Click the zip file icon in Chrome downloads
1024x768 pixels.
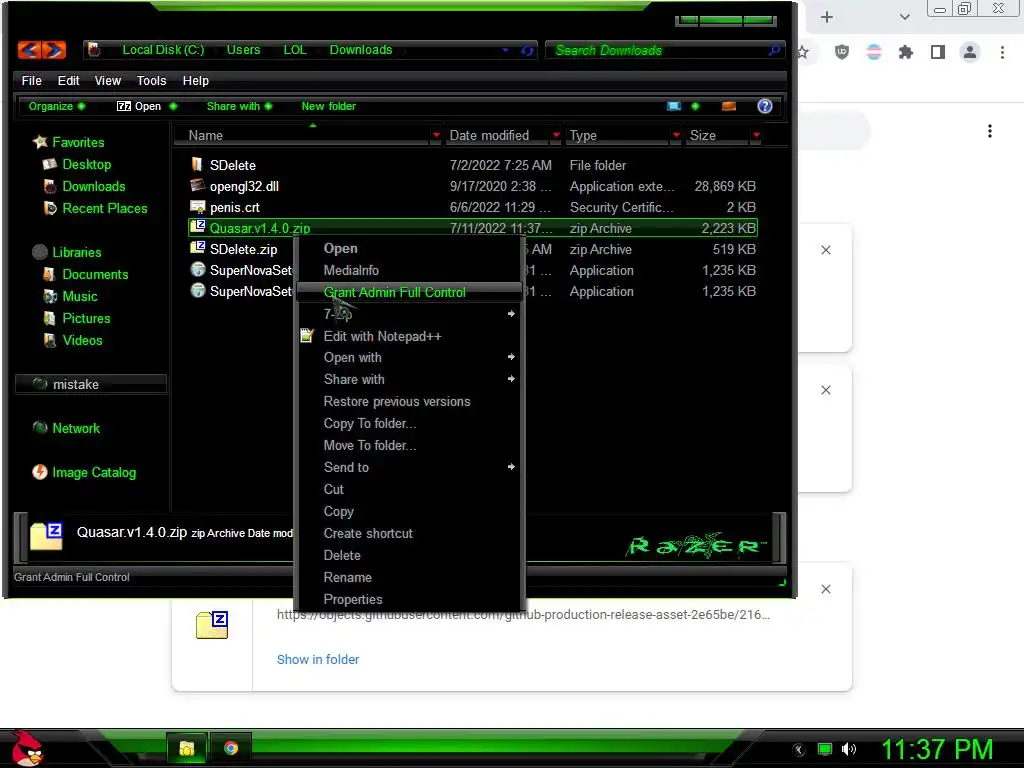click(x=212, y=625)
